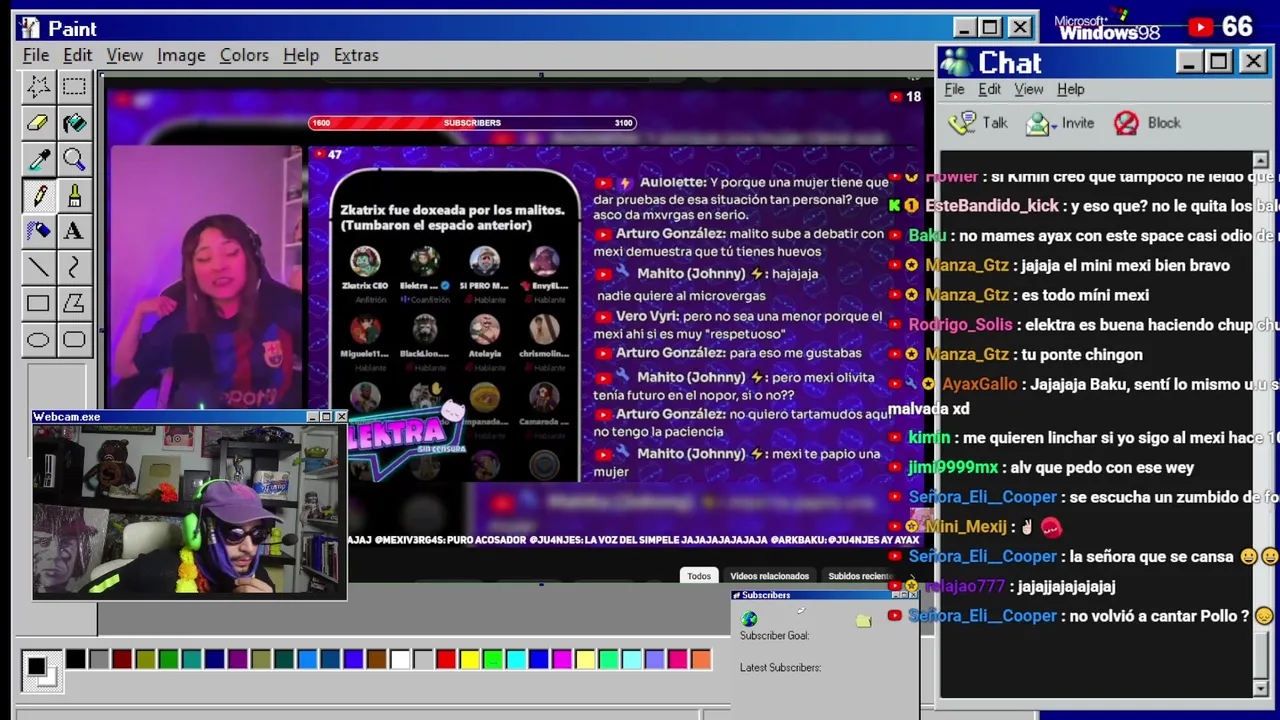Open the Image menu in Paint

click(181, 55)
